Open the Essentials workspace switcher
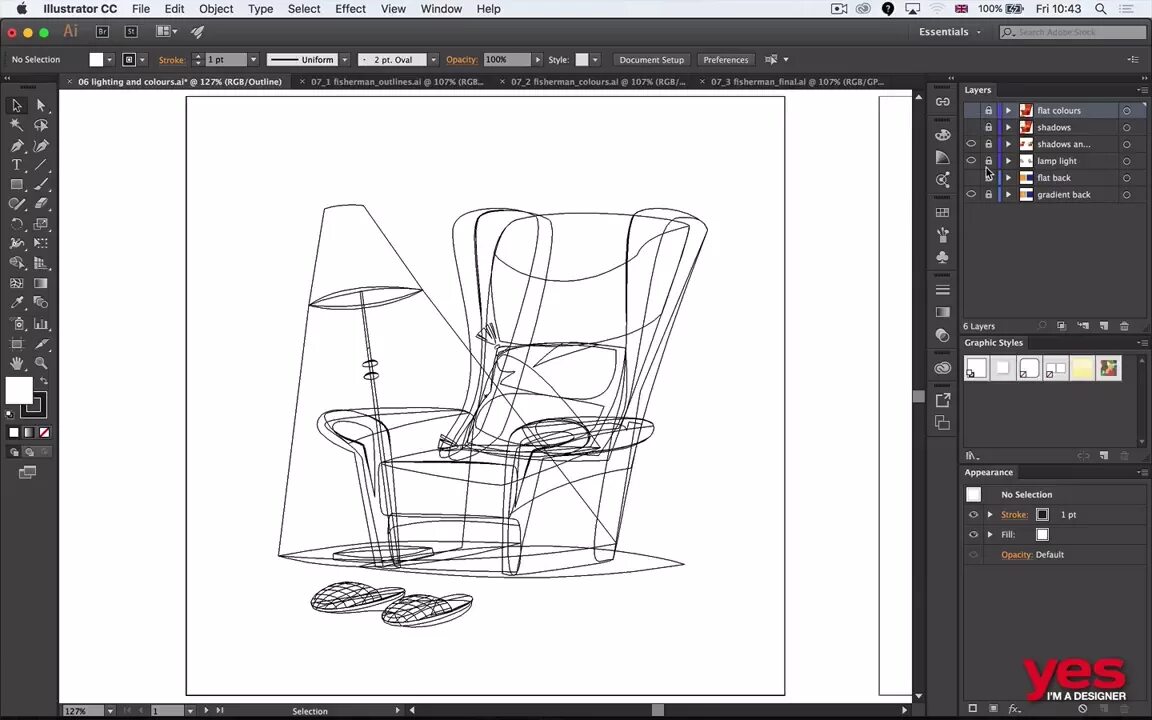Screen dimensions: 1152x720 [950, 32]
